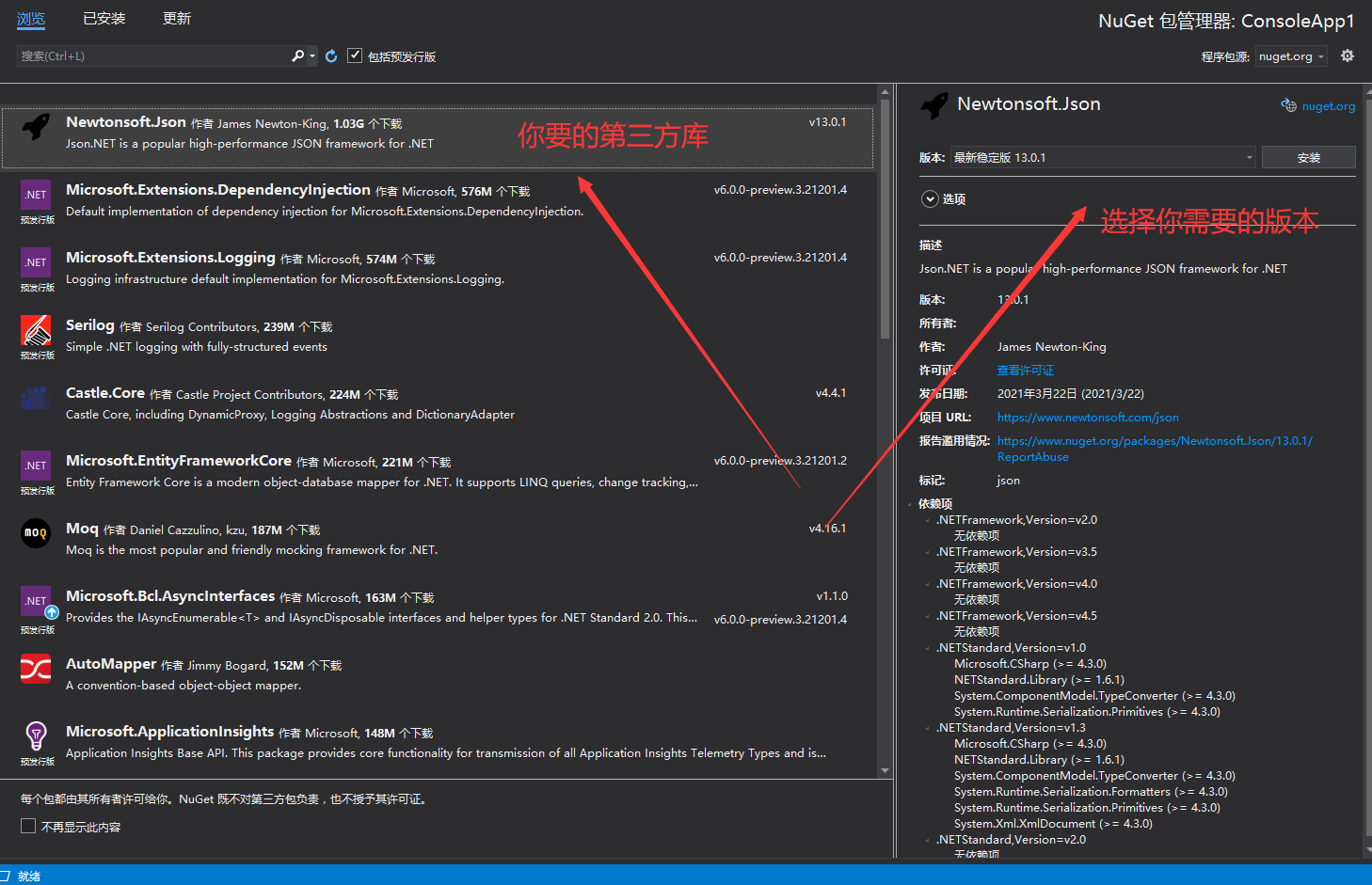Select the Microsoft.Bcl.AsyncInterfaces package title
This screenshot has width=1372, height=885.
(170, 596)
